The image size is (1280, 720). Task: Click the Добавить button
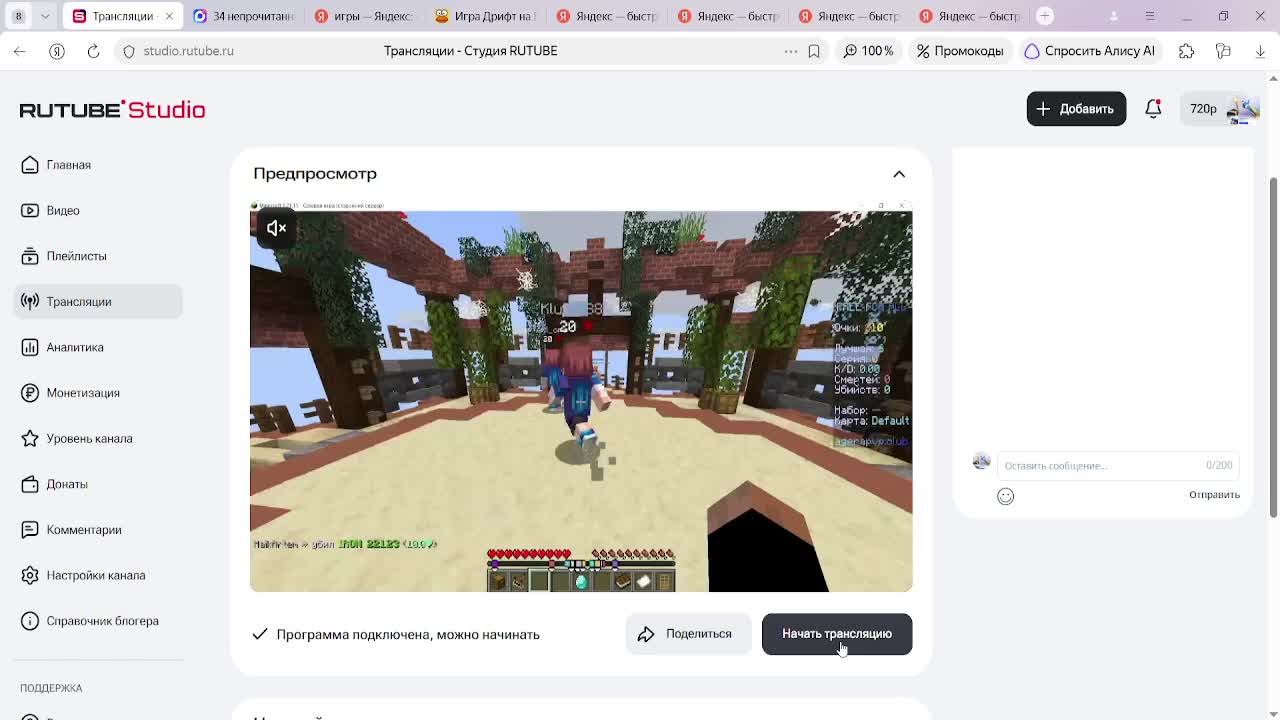pyautogui.click(x=1076, y=109)
